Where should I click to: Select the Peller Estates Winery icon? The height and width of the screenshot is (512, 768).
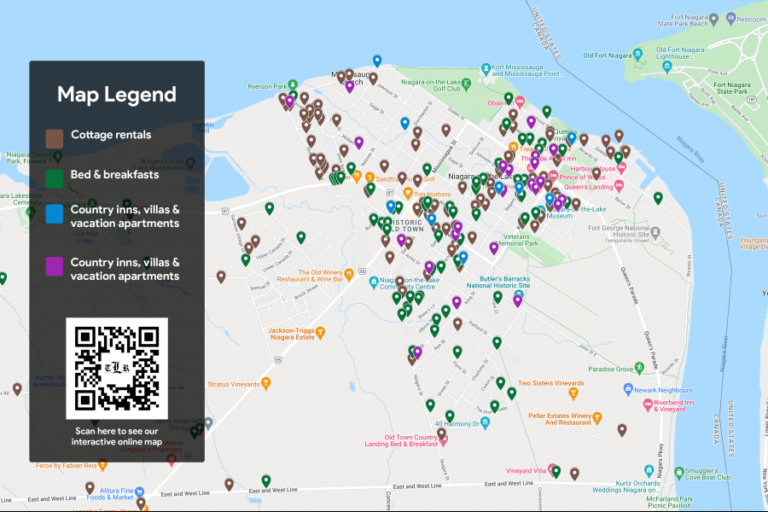click(x=597, y=417)
